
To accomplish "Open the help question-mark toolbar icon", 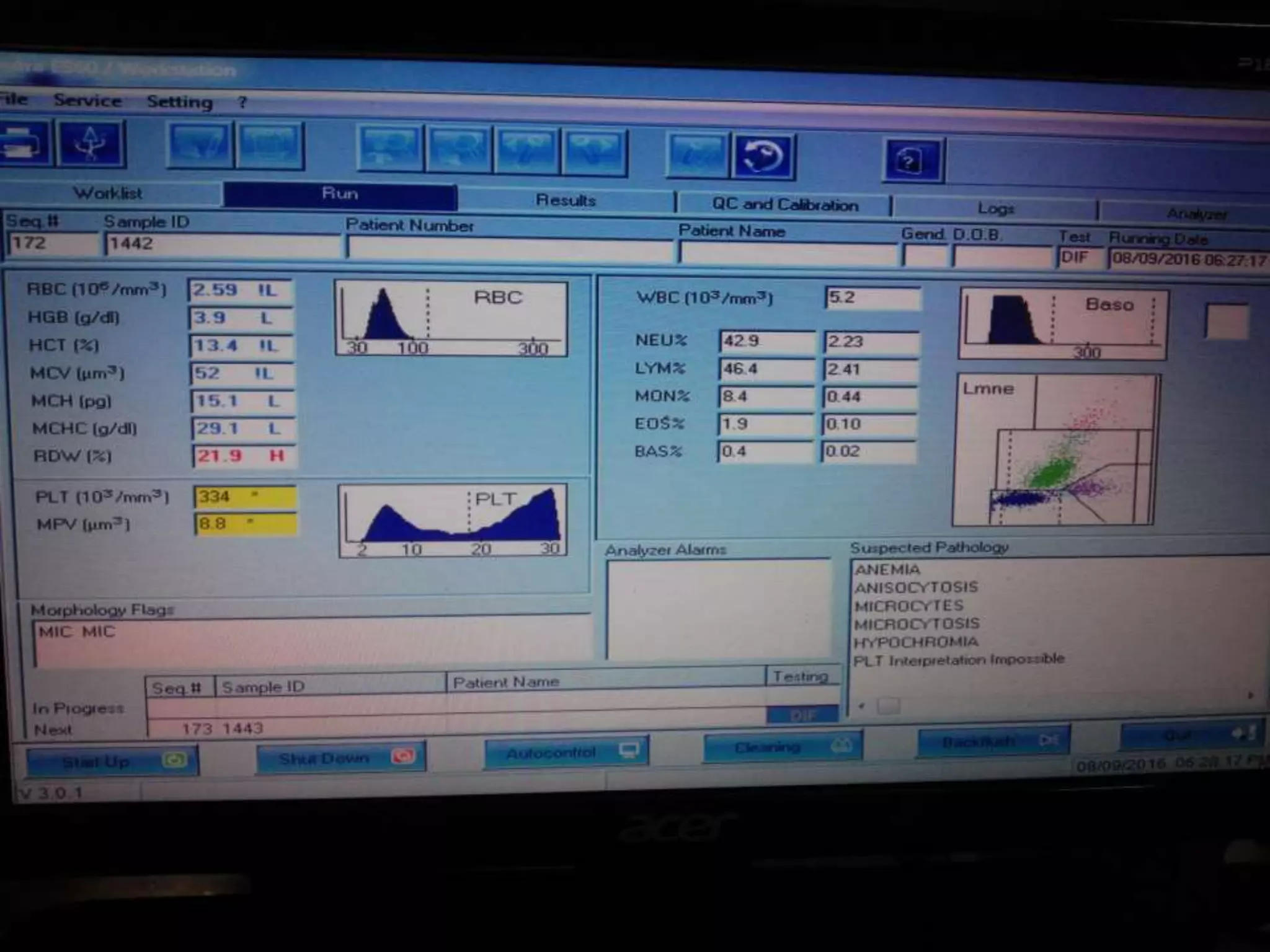I will pos(912,161).
